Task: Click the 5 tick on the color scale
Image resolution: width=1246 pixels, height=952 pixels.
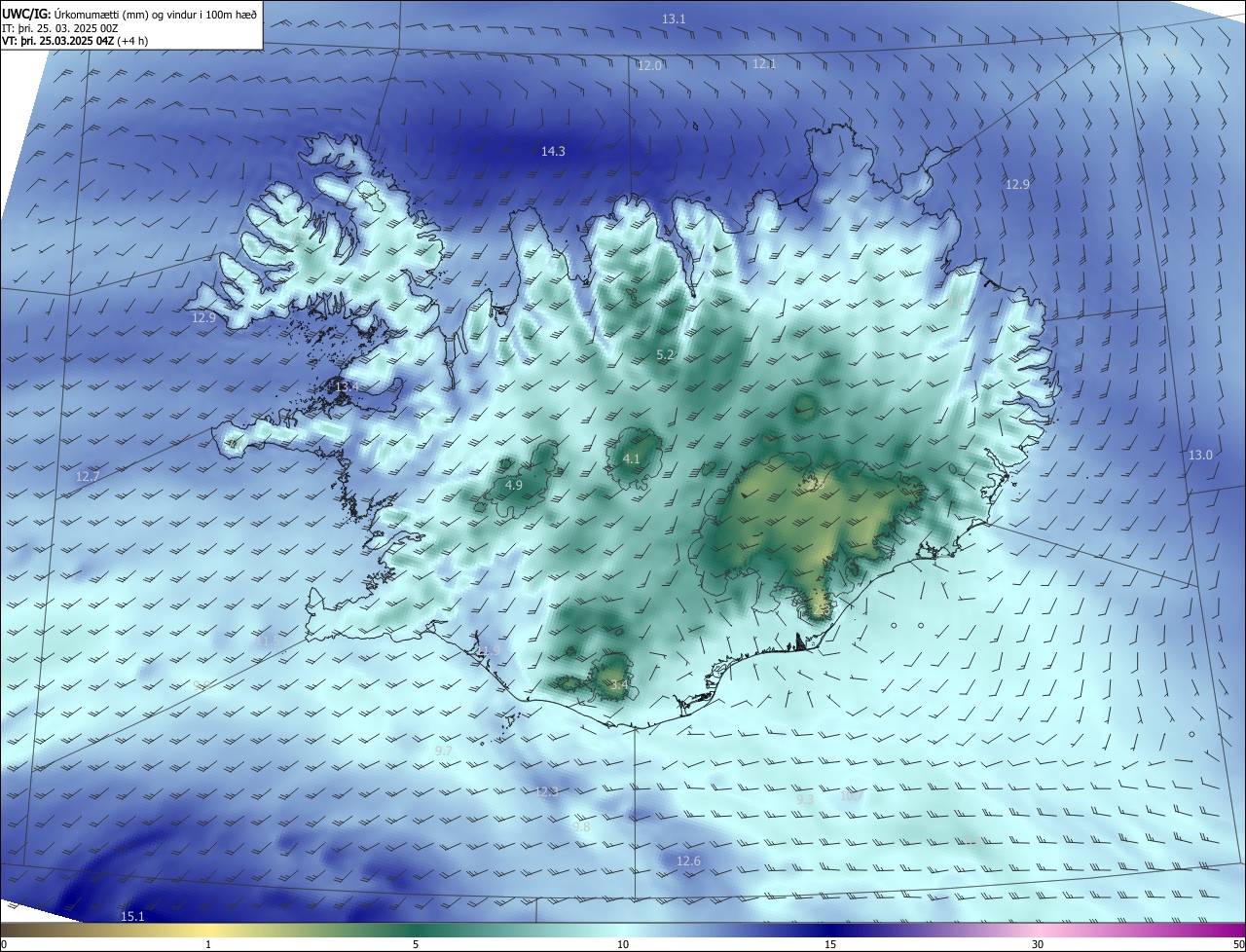Action: click(416, 944)
